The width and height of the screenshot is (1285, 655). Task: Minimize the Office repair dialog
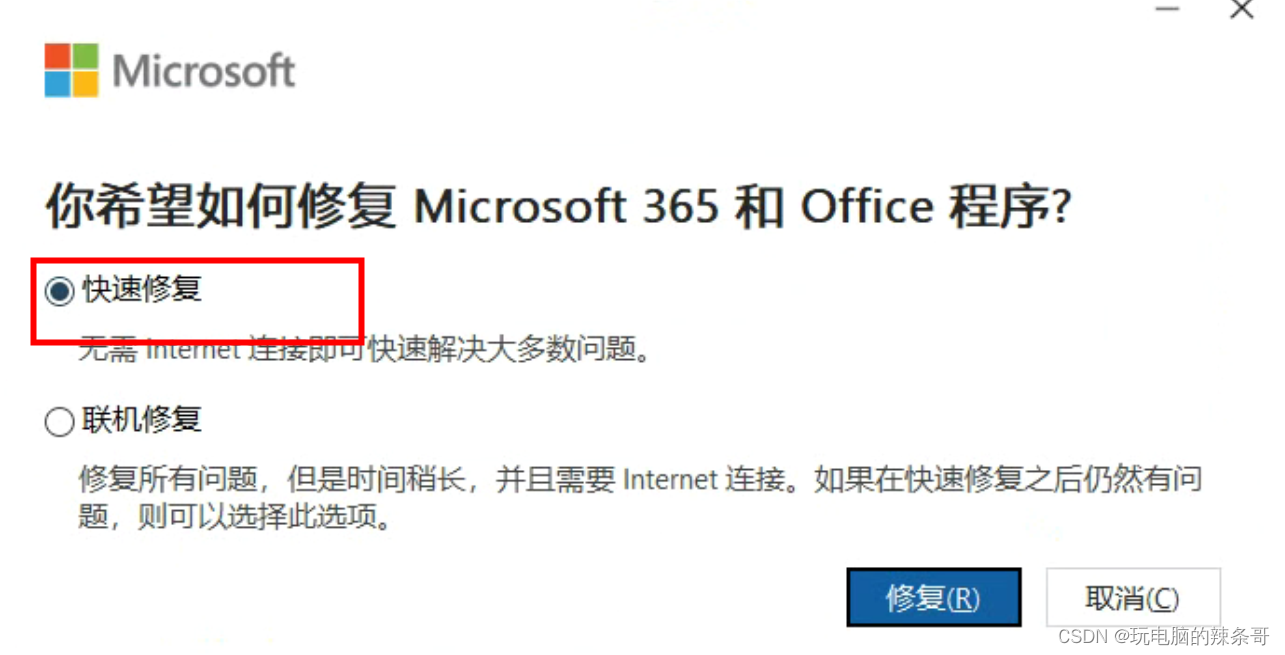[x=1167, y=8]
